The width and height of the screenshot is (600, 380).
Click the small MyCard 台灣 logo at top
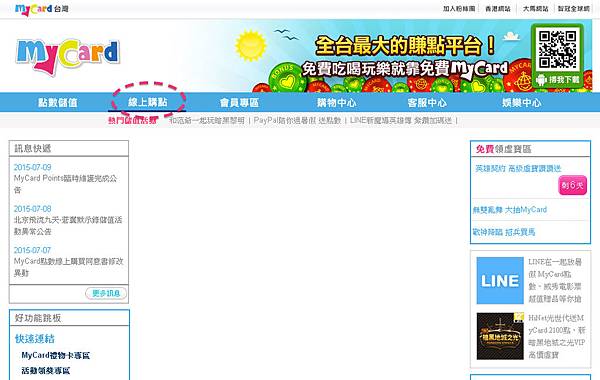tap(41, 9)
